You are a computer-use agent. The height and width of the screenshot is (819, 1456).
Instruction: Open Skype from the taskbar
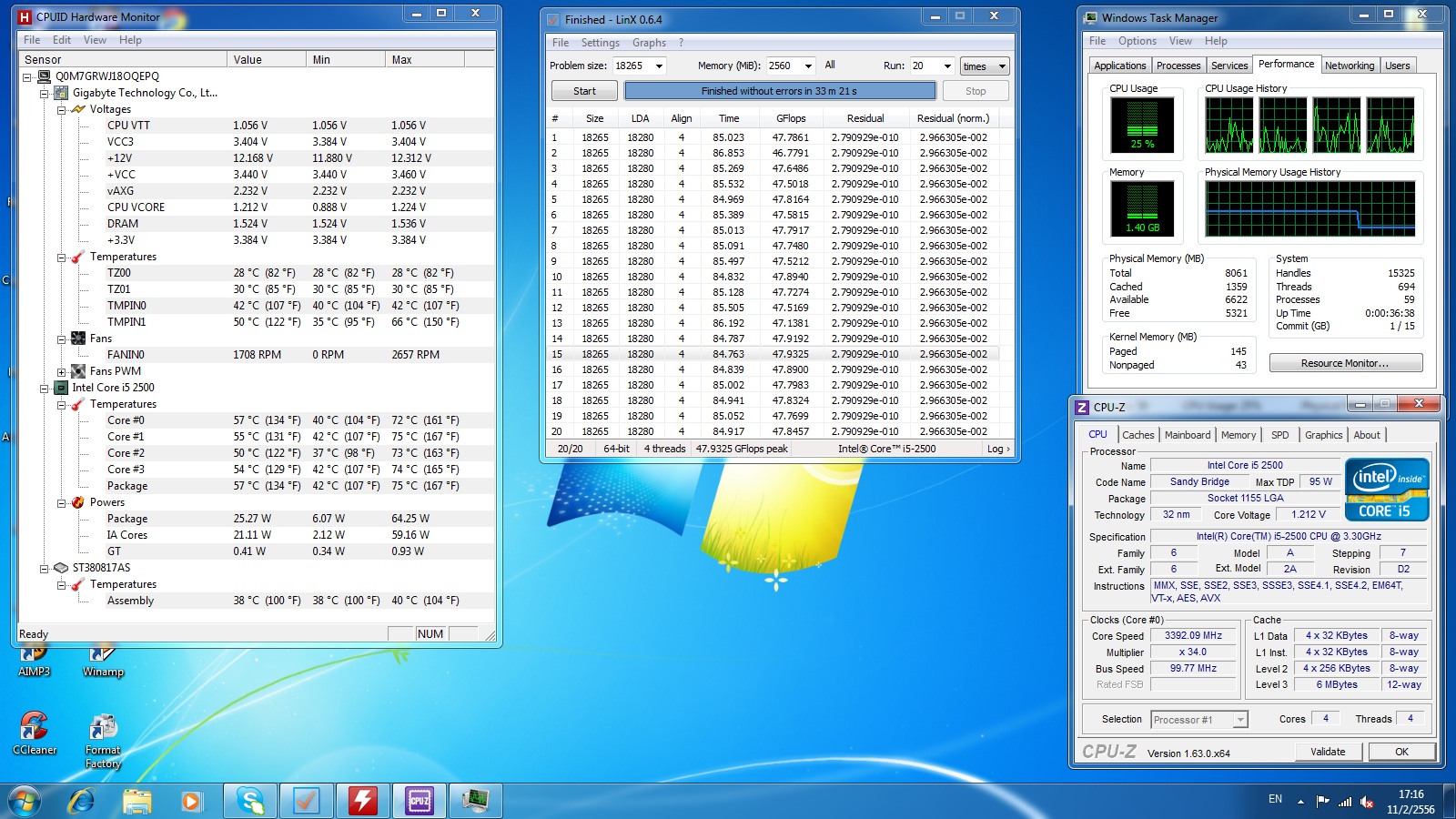click(250, 801)
